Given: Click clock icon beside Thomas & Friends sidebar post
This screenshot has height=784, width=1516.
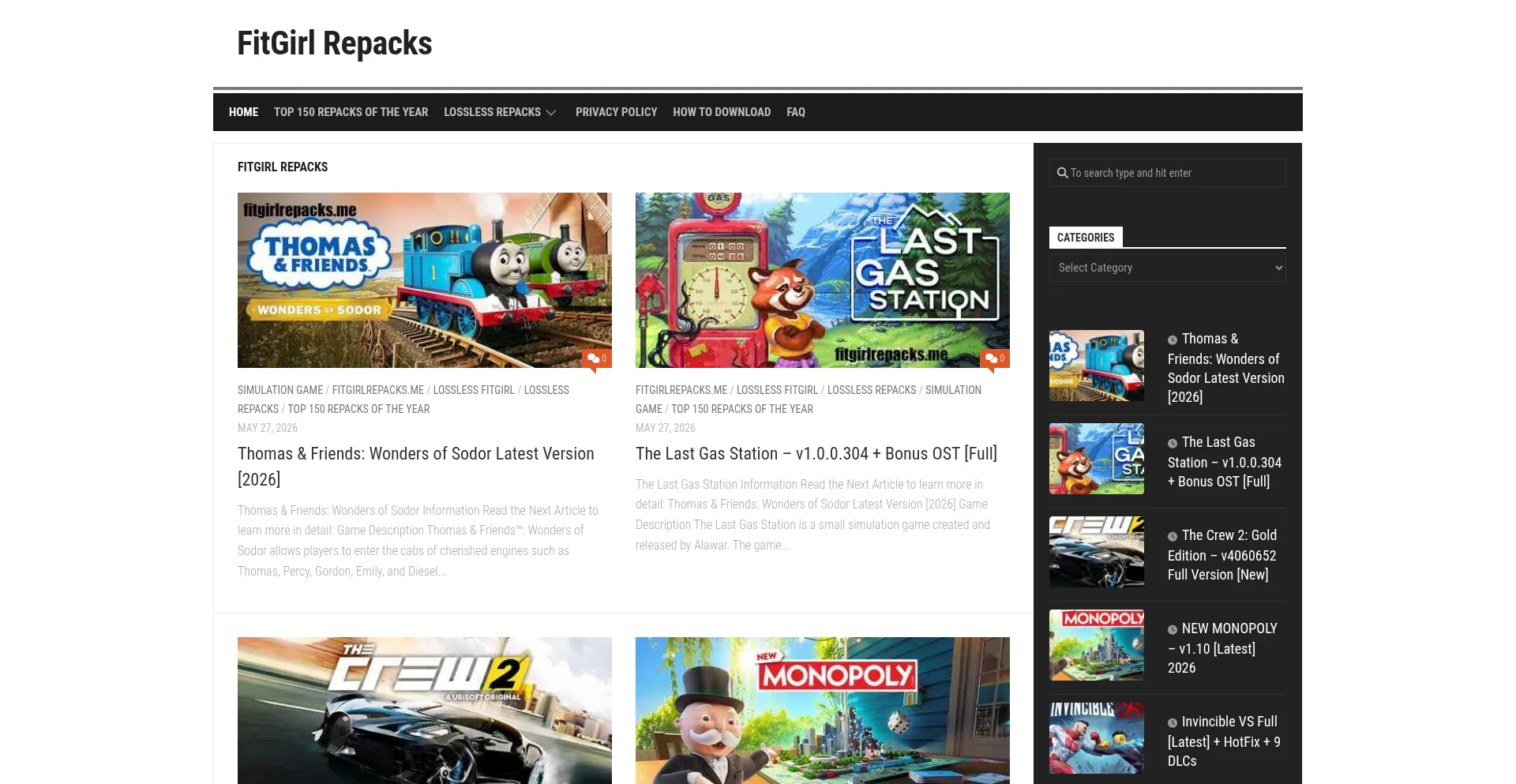Looking at the screenshot, I should point(1173,339).
